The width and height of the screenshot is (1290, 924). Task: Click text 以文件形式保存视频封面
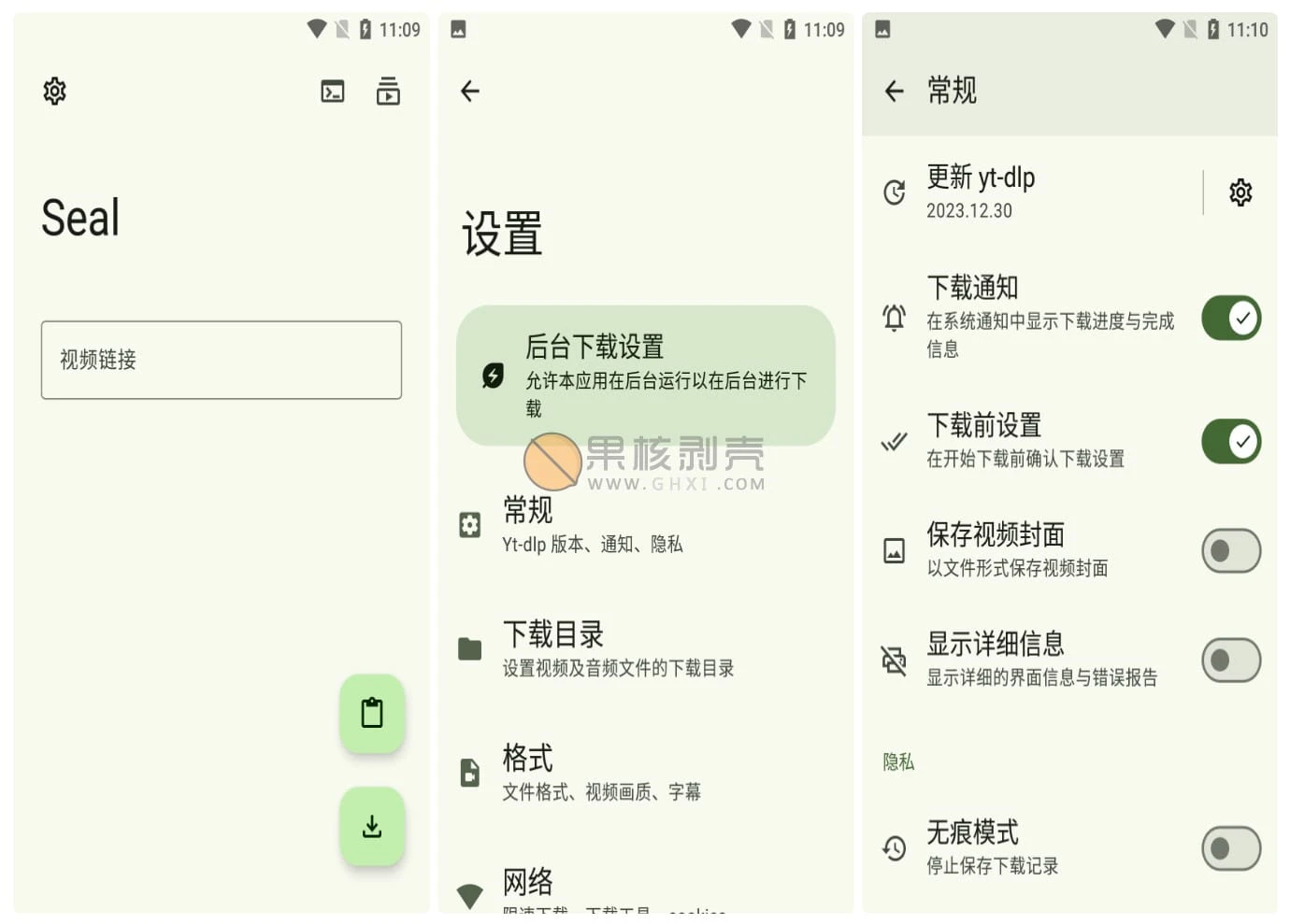pyautogui.click(x=1017, y=568)
